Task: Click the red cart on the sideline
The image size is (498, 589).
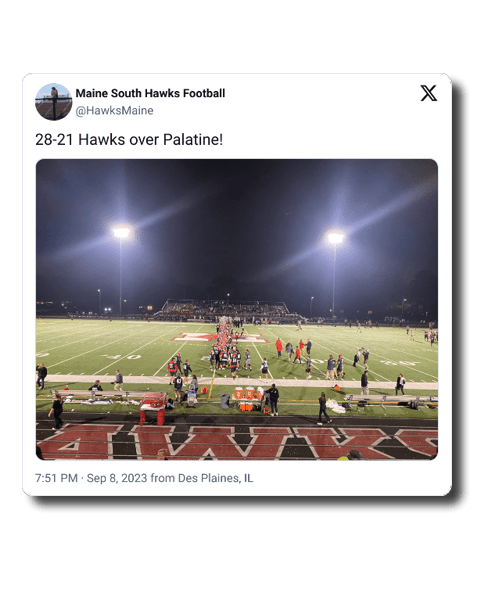Action: pos(153,408)
